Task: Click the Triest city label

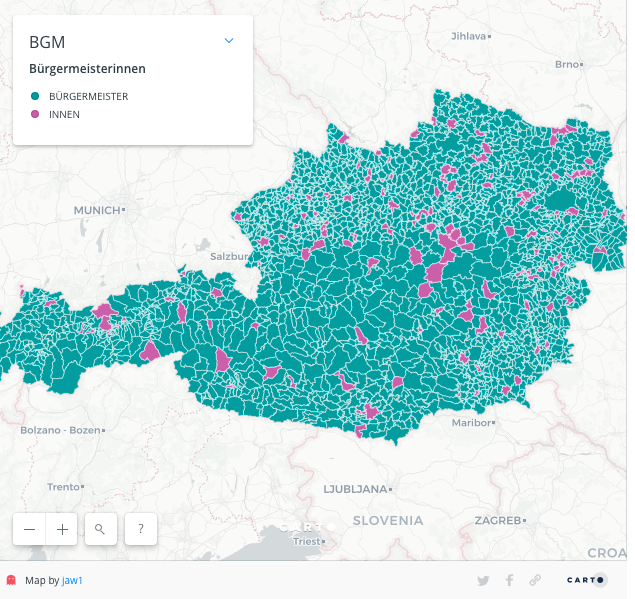Action: click(307, 541)
